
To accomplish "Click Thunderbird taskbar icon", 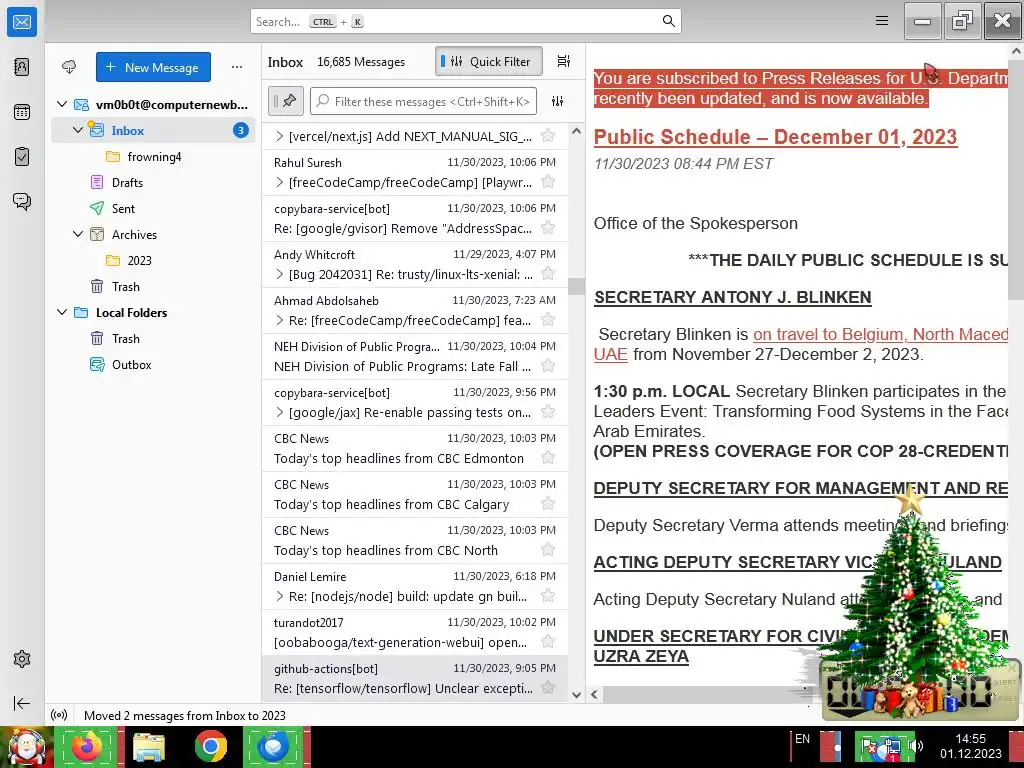I will 273,746.
